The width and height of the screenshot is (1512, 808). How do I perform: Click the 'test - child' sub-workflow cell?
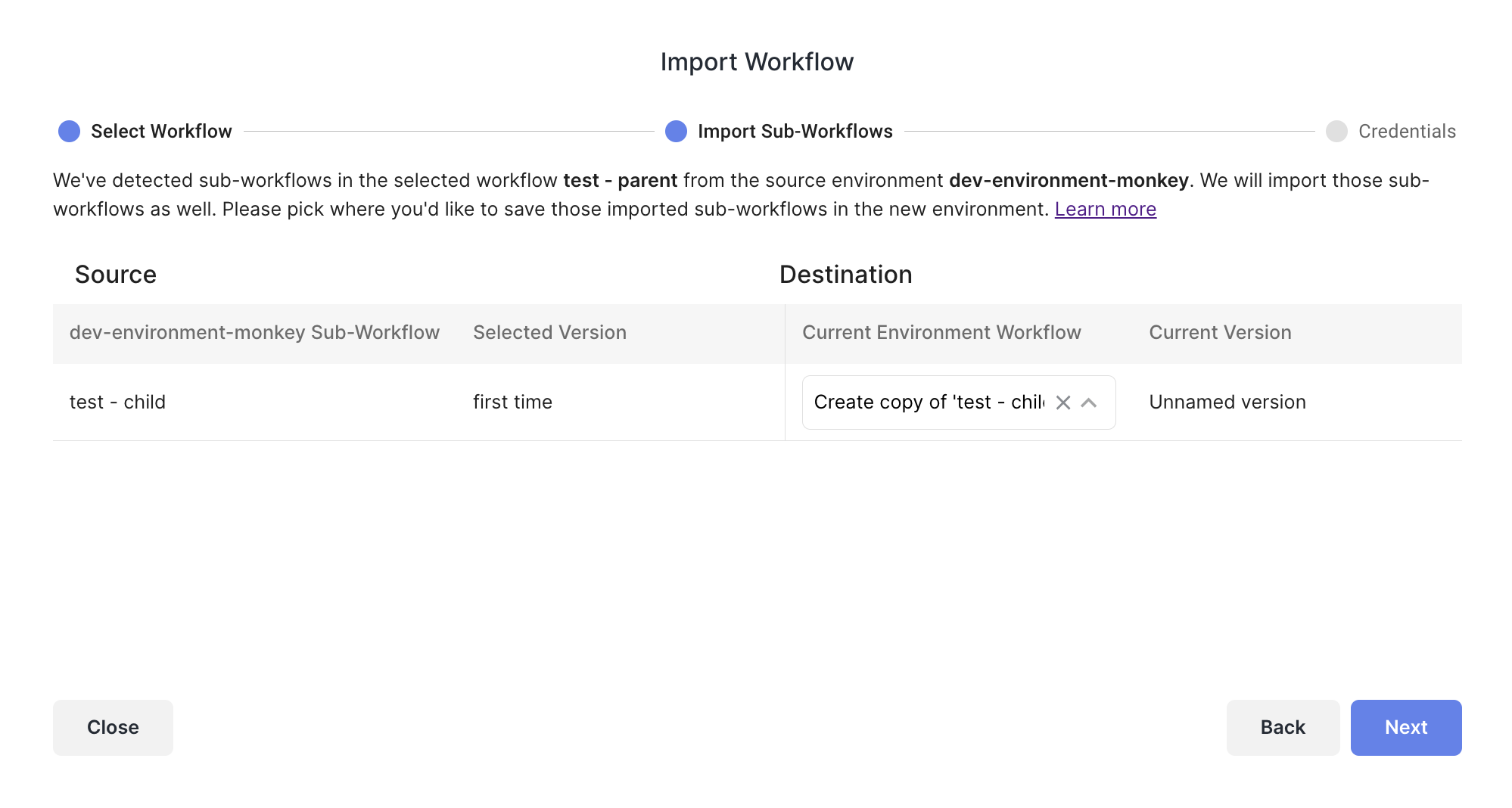coord(117,402)
